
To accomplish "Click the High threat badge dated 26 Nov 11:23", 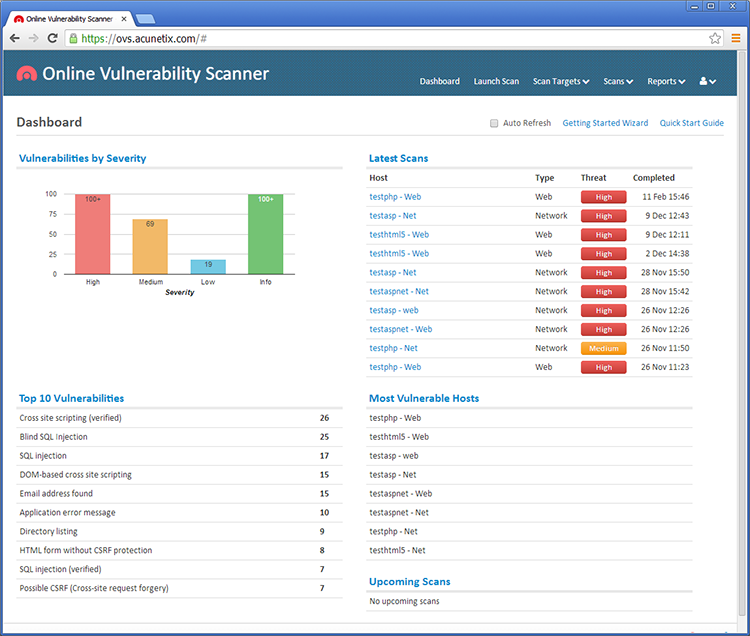I will click(604, 367).
